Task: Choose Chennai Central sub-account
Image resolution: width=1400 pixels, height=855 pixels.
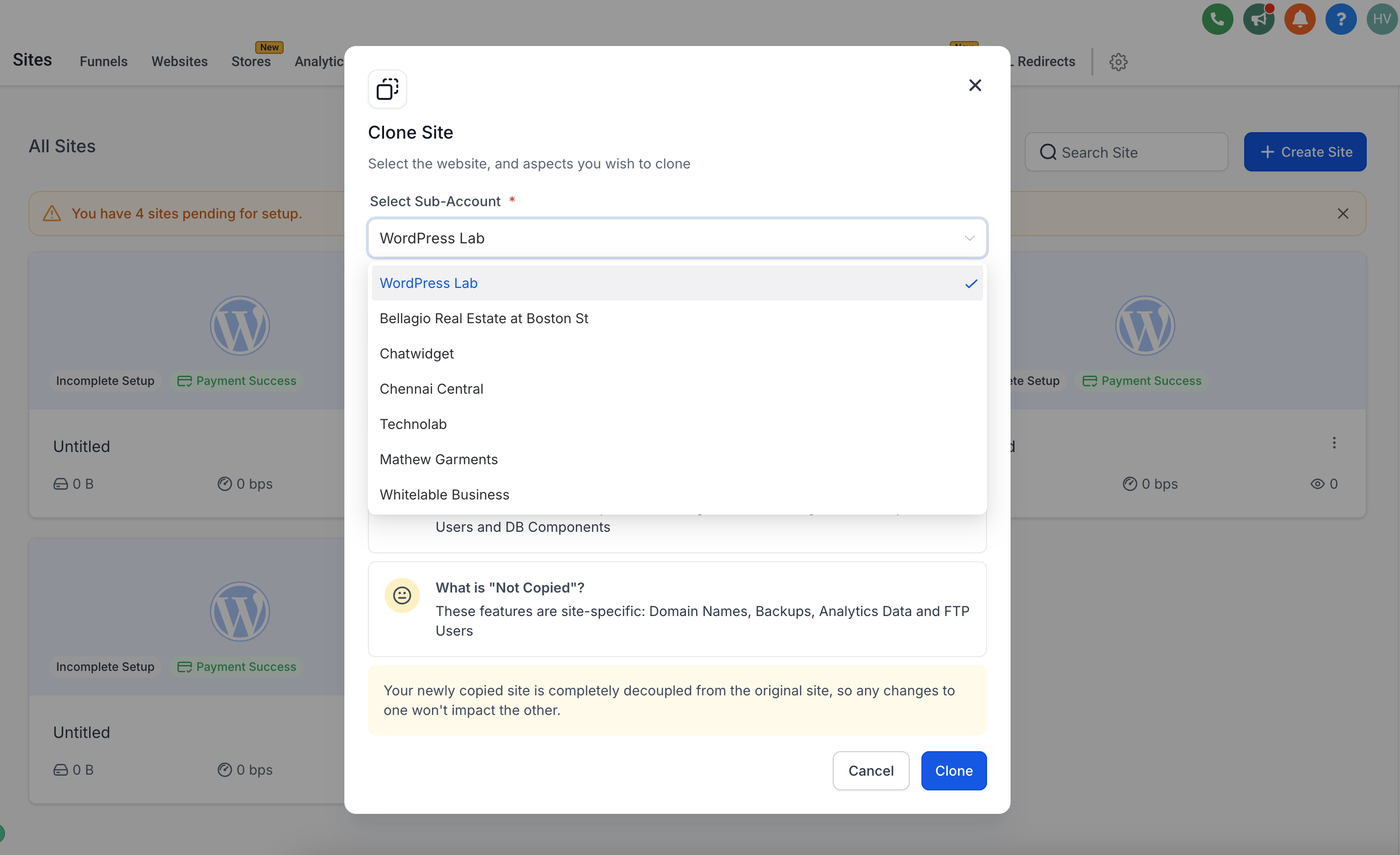Action: tap(677, 388)
